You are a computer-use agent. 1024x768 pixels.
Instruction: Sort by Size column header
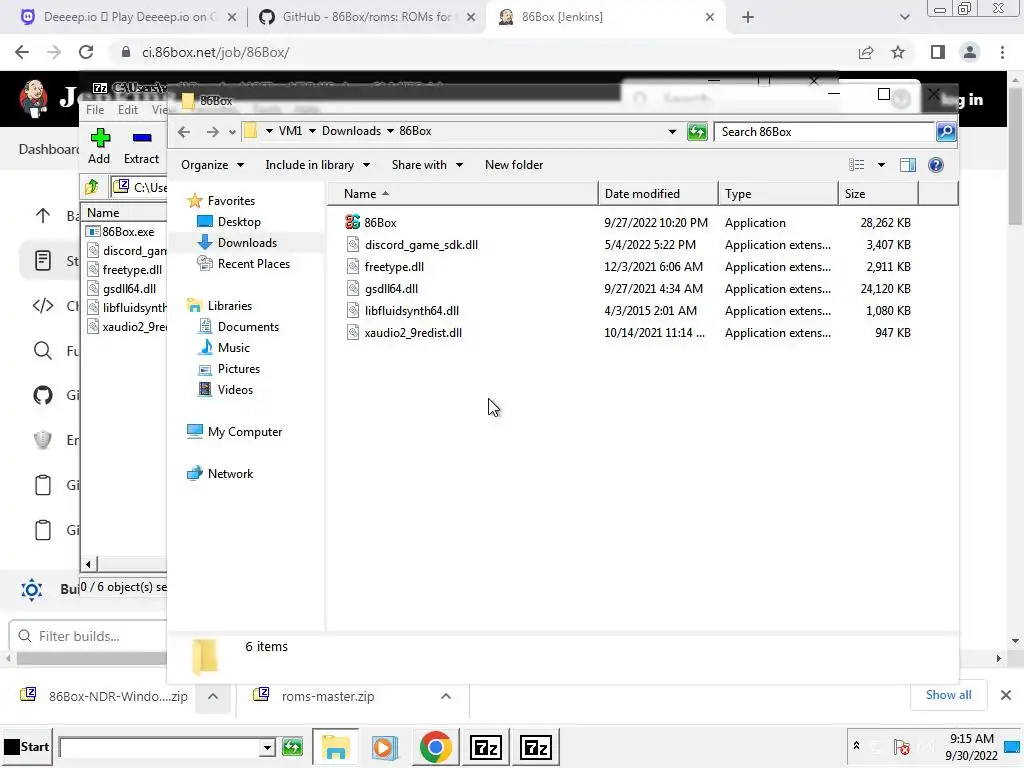[x=878, y=194]
